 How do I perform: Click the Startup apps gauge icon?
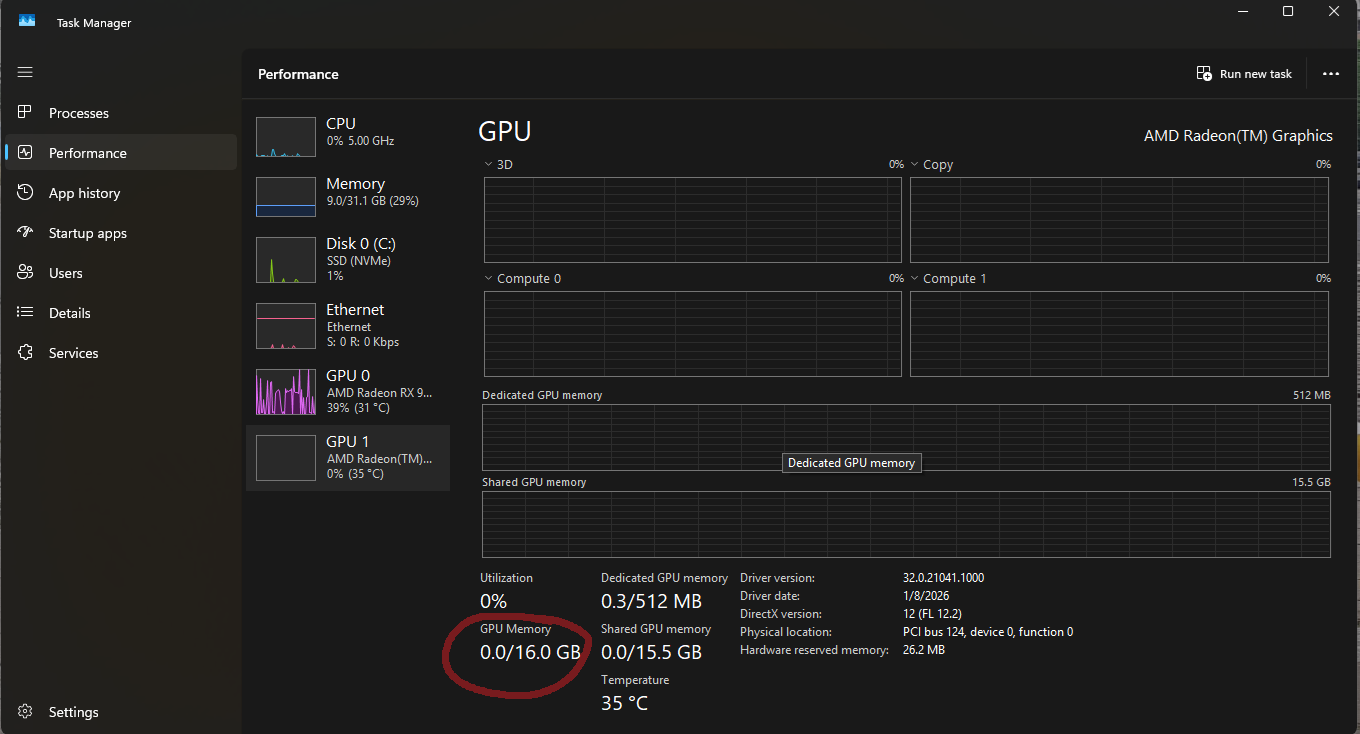click(25, 233)
